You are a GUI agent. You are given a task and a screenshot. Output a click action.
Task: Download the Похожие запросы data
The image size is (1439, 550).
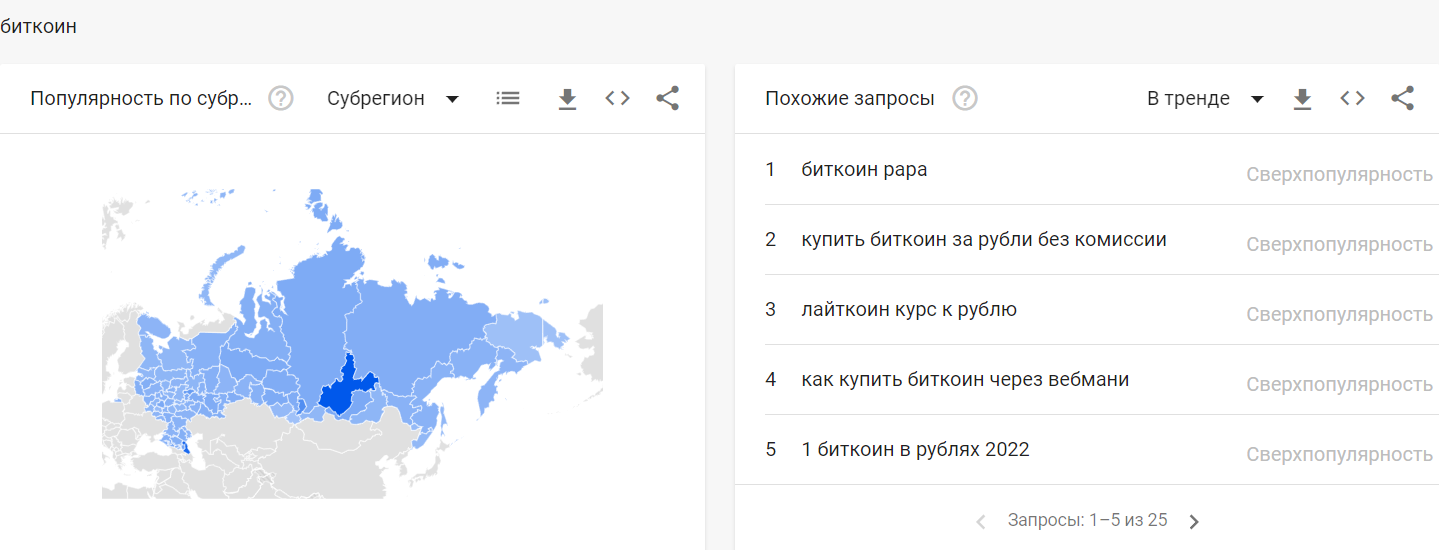(1302, 98)
